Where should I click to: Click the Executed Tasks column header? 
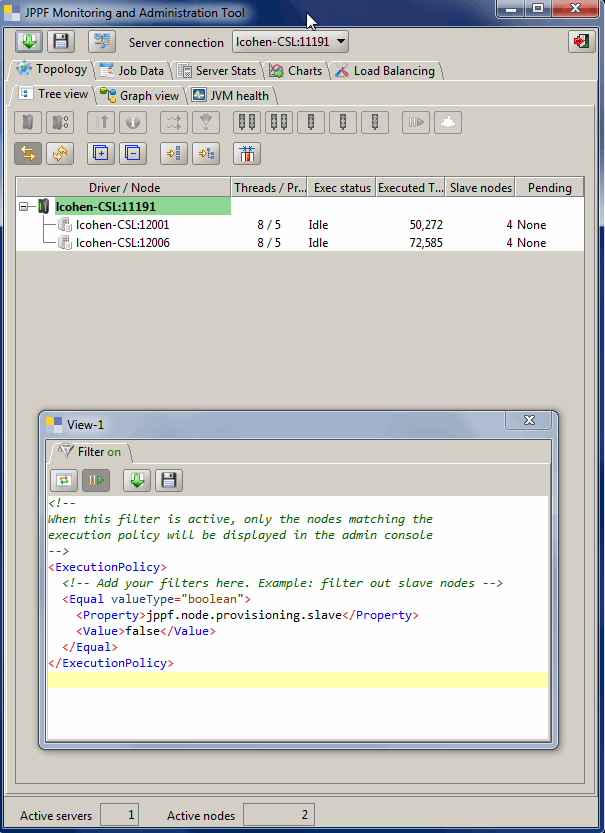[410, 187]
